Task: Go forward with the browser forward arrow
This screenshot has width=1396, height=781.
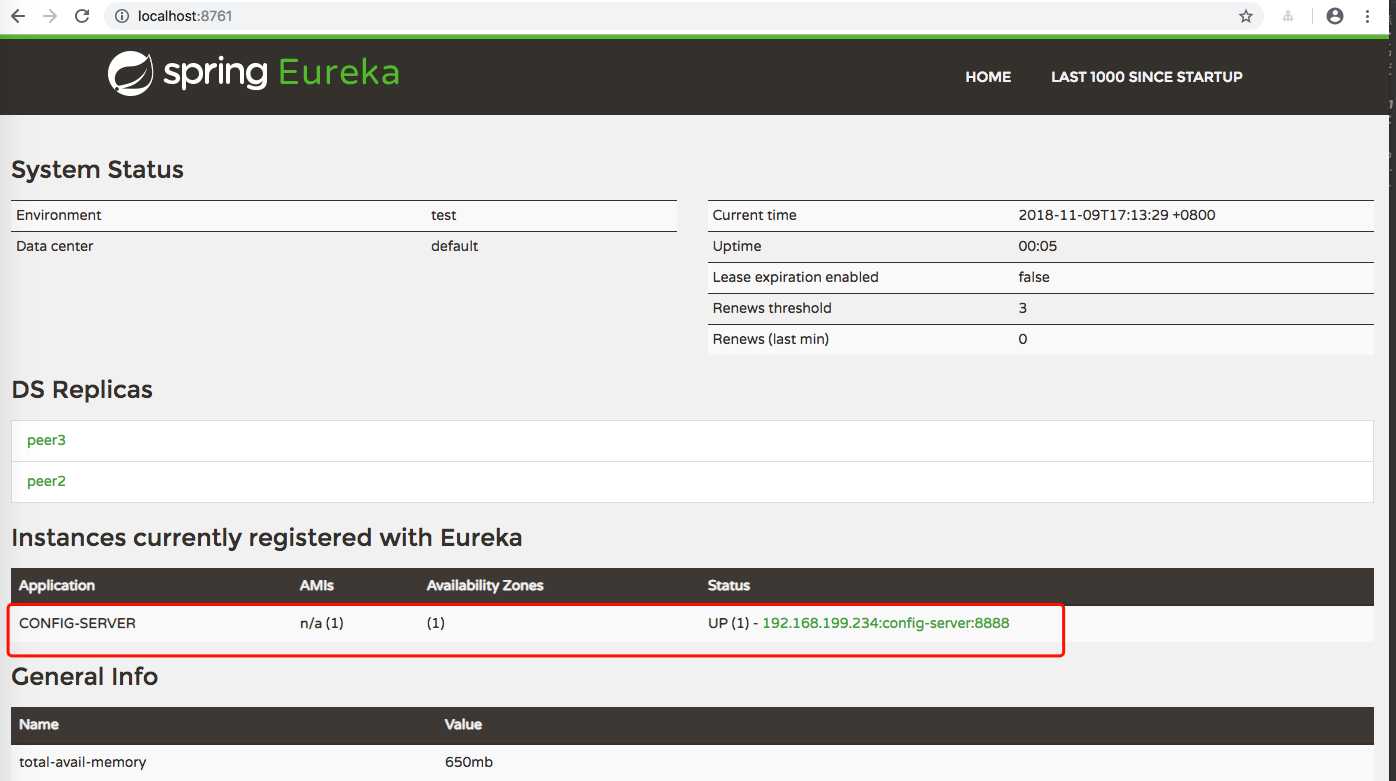Action: [50, 16]
